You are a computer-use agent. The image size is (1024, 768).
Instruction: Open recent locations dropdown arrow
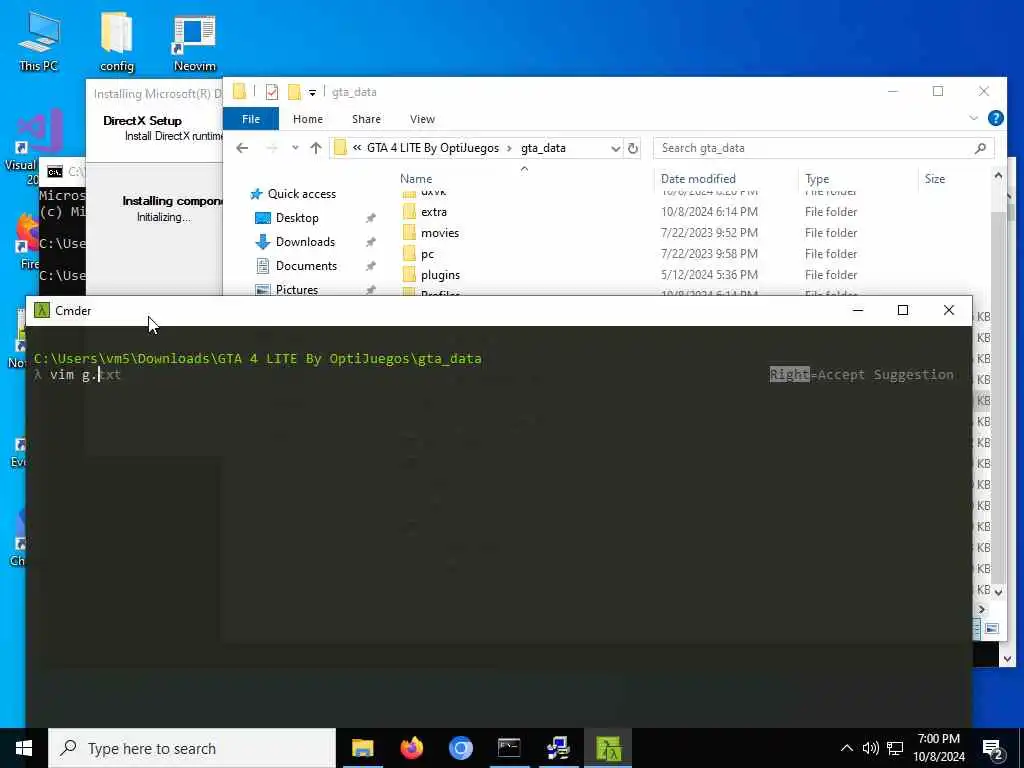[295, 148]
